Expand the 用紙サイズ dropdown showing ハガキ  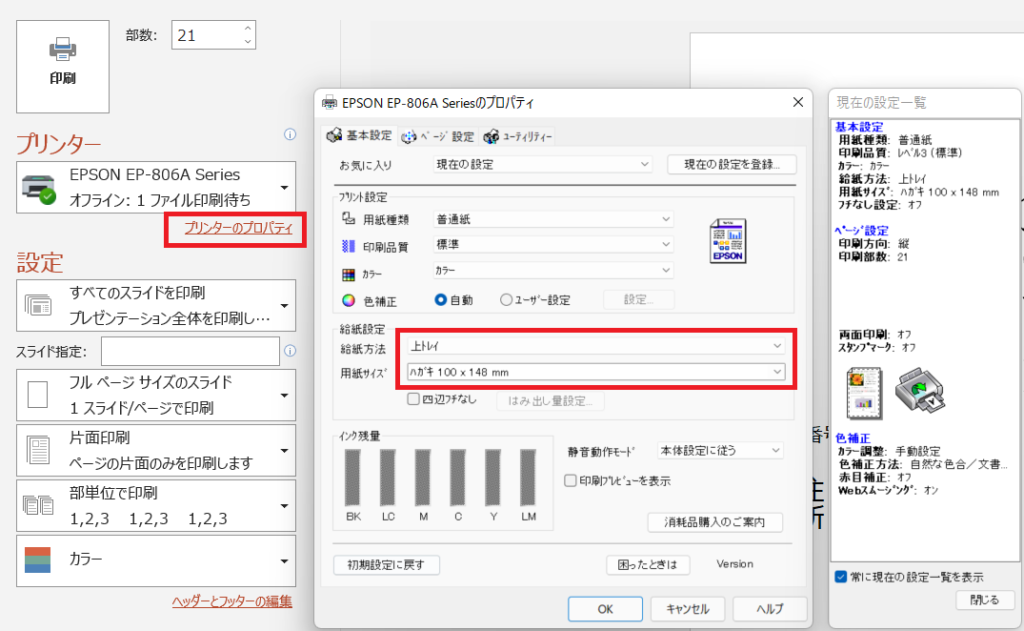[x=595, y=372]
